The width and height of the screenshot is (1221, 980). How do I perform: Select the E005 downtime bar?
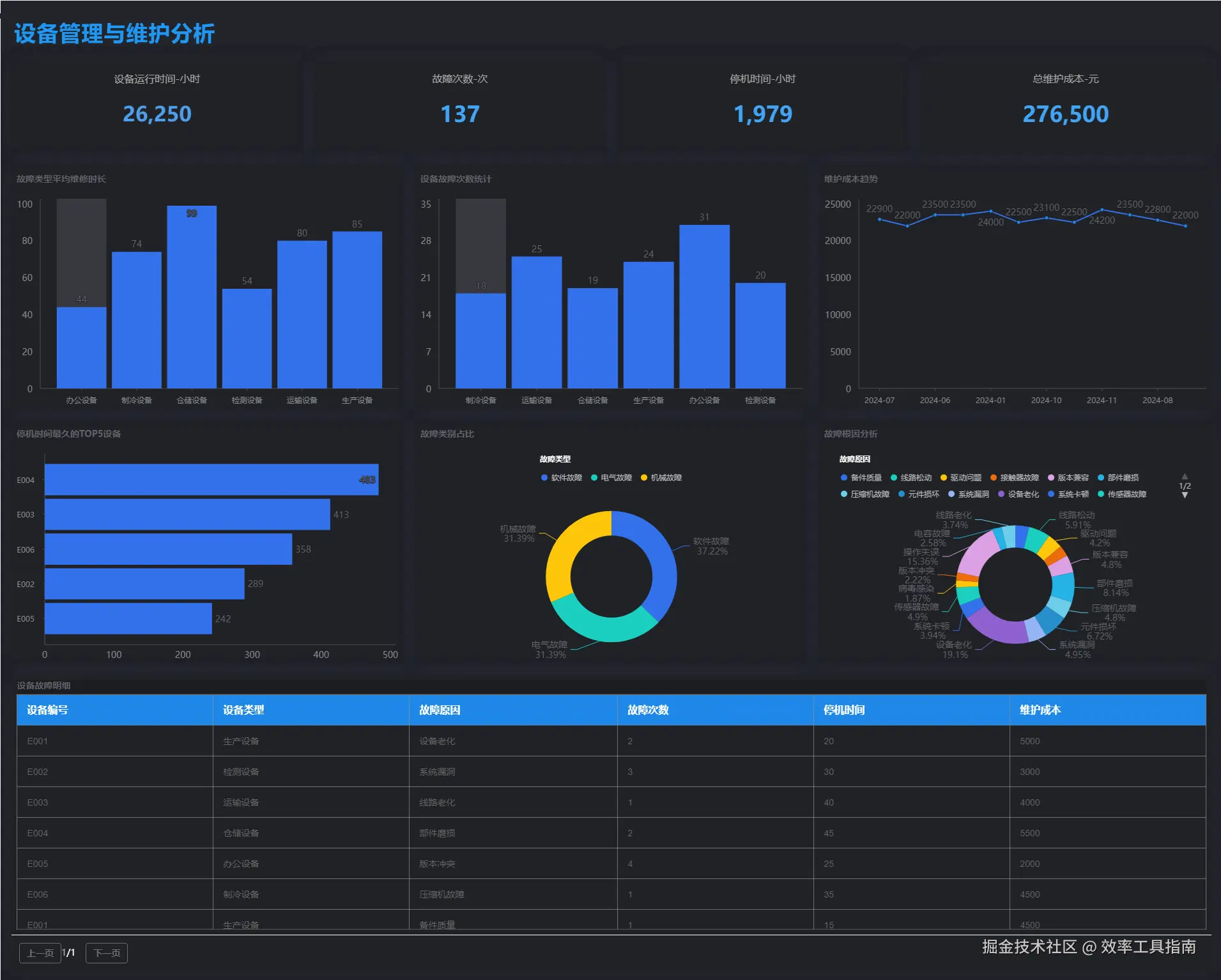tap(128, 618)
